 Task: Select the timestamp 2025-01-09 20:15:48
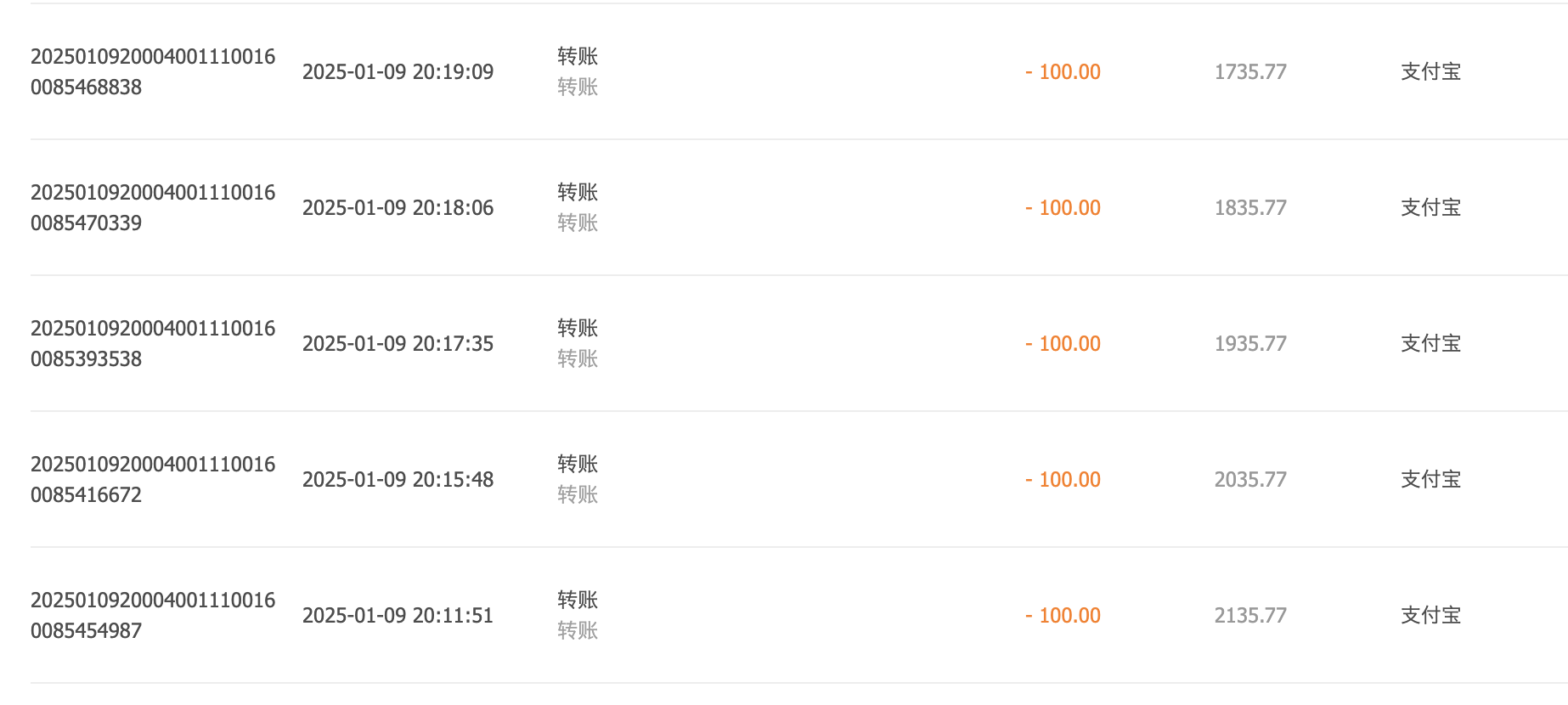click(398, 479)
